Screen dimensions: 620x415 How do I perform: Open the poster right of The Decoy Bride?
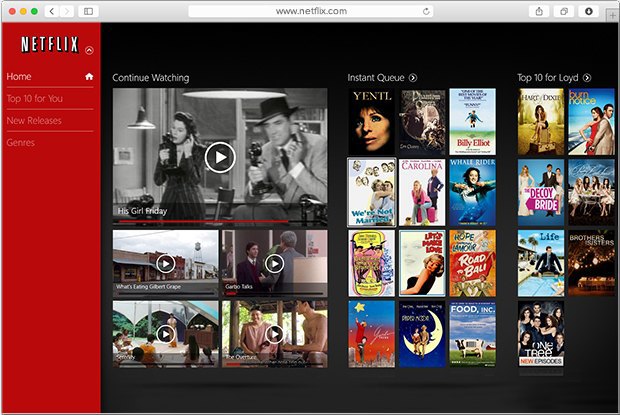point(592,192)
